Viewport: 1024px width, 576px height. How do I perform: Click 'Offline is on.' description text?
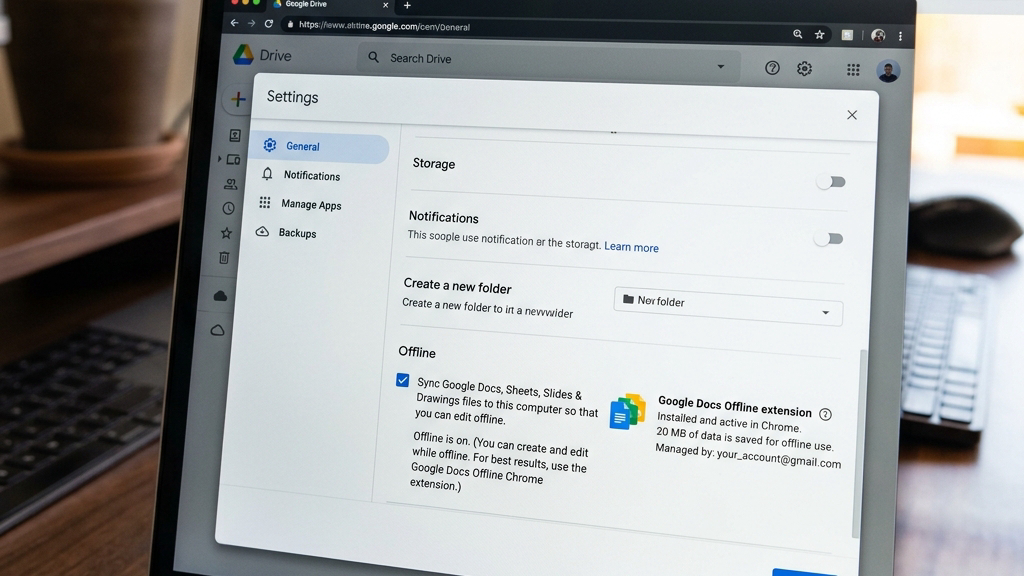[500, 461]
